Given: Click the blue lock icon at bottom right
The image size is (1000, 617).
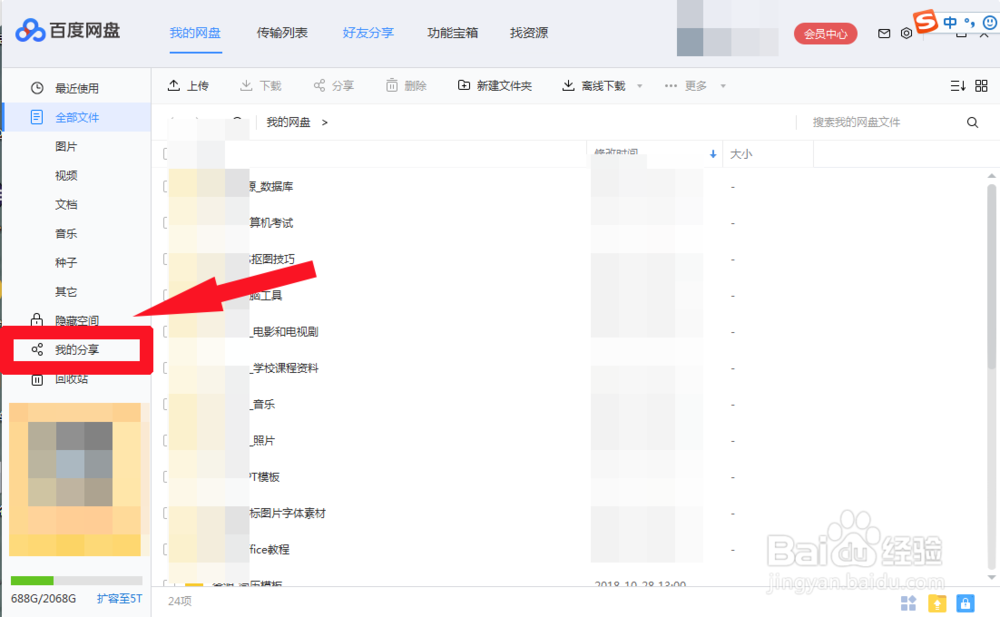Looking at the screenshot, I should [964, 603].
